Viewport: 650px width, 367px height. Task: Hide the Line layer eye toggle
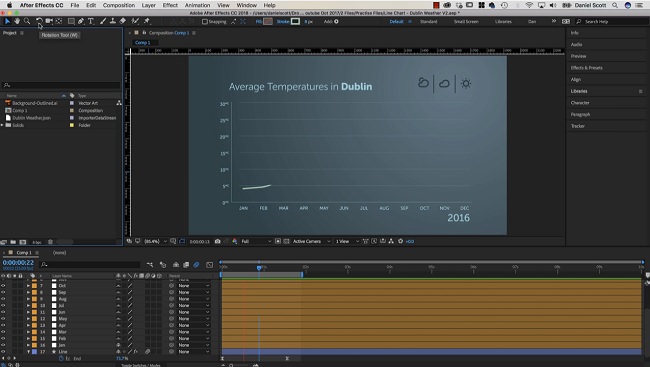click(3, 352)
